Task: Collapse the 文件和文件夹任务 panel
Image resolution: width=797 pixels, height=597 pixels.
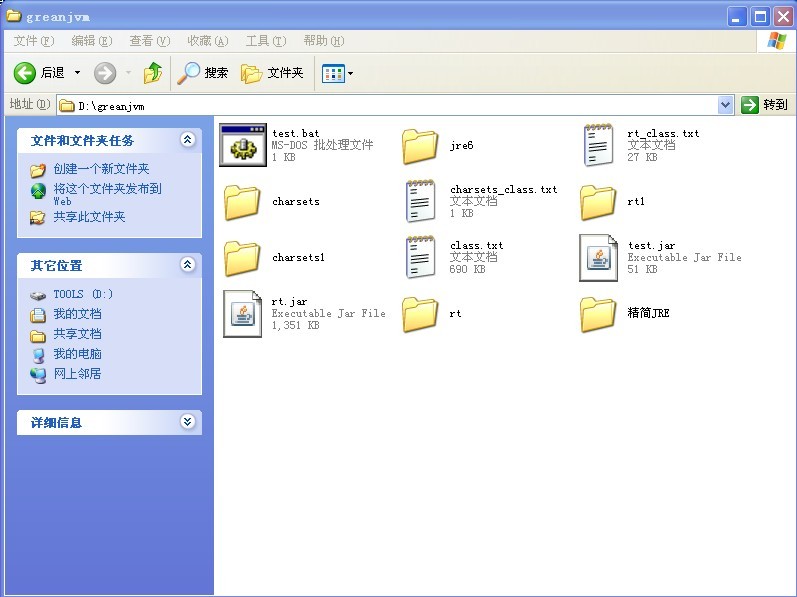Action: coord(188,140)
